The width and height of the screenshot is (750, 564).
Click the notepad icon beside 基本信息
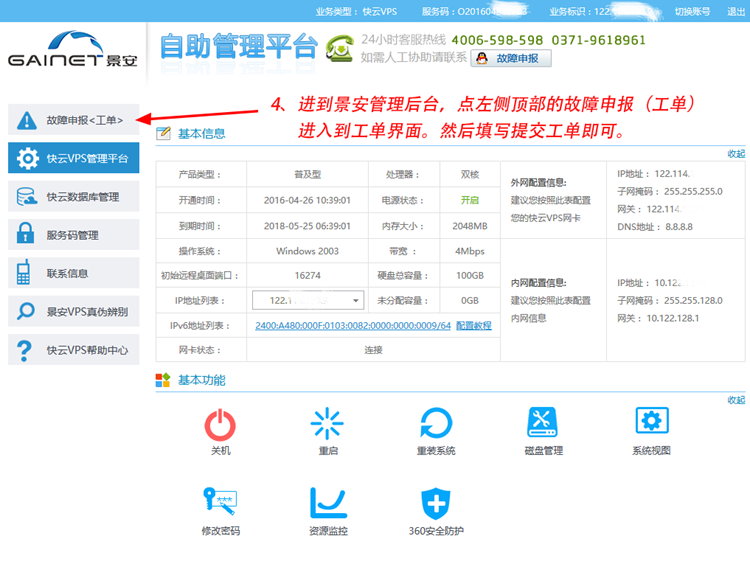tap(163, 133)
